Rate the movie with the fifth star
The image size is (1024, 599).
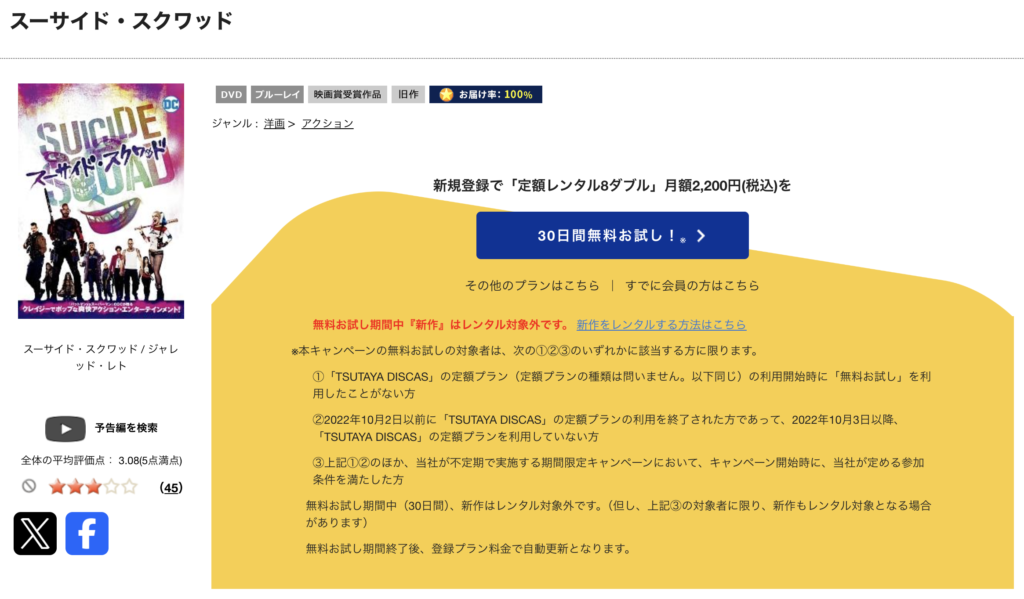129,487
